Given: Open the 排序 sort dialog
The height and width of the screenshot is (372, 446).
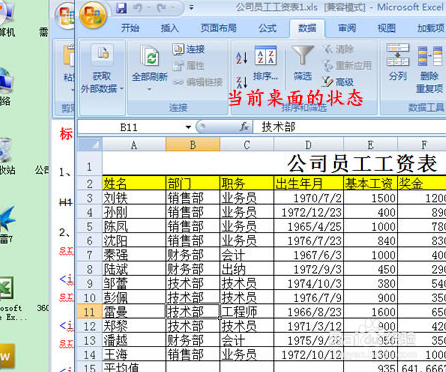Looking at the screenshot, I should point(266,63).
